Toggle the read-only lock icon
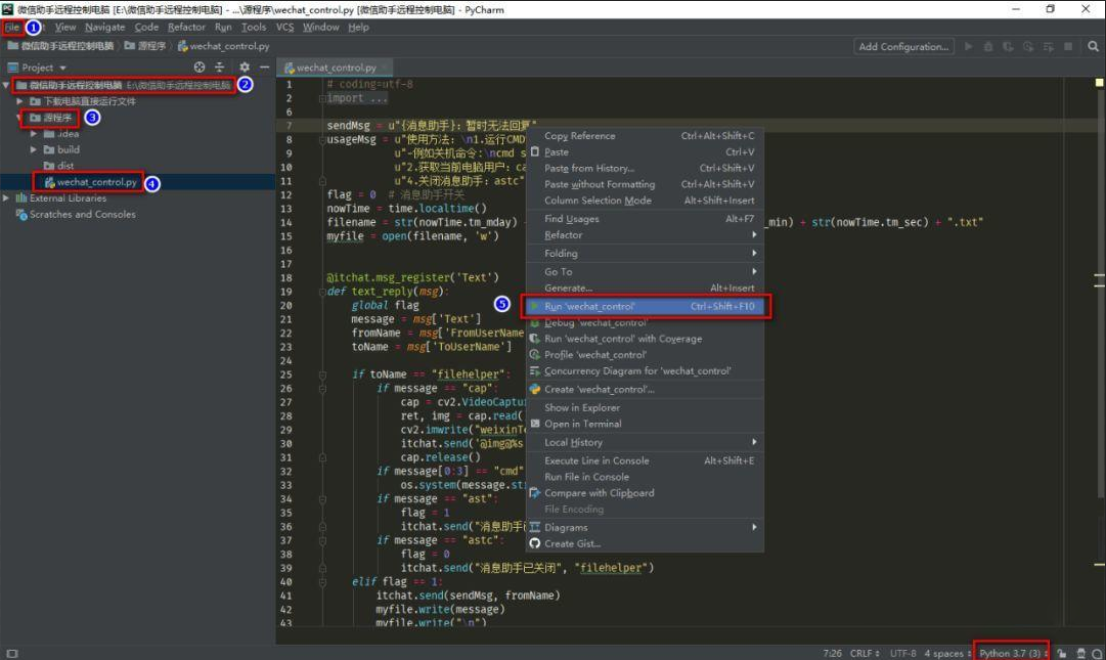1106x660 pixels. click(x=1062, y=654)
